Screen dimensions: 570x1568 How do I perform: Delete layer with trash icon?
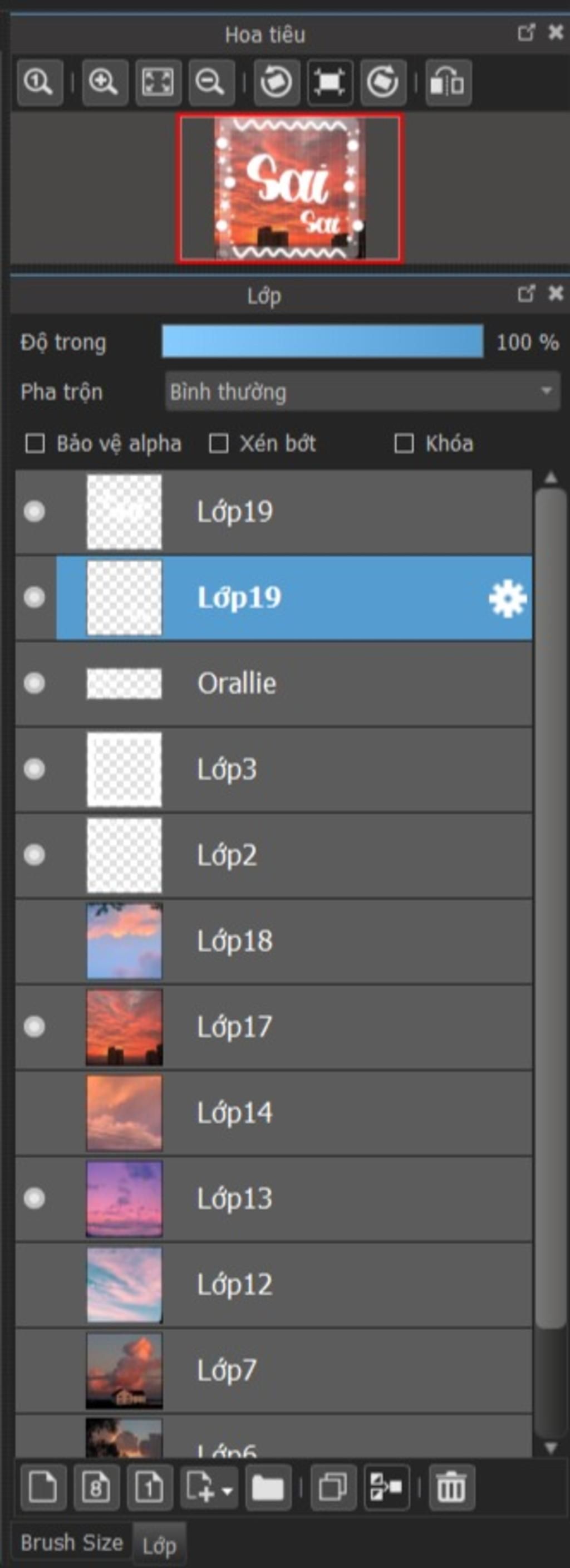[451, 1488]
